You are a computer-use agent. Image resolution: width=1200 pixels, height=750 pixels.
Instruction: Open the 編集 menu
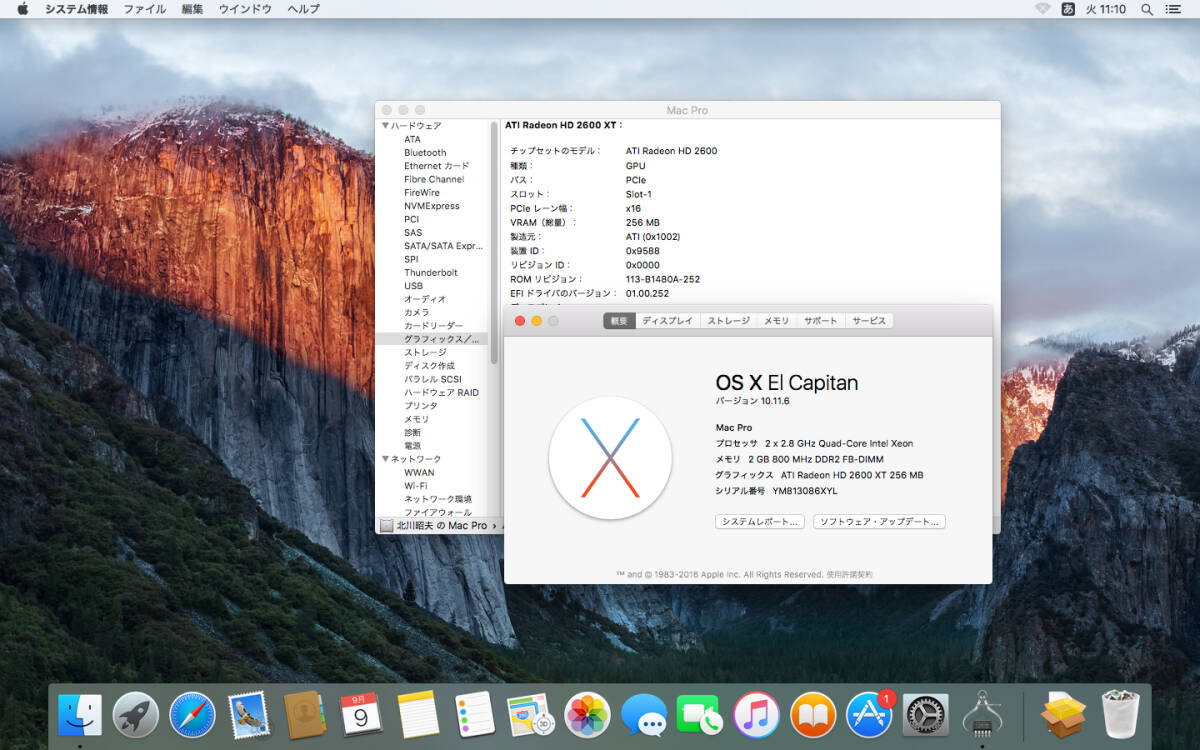[192, 9]
